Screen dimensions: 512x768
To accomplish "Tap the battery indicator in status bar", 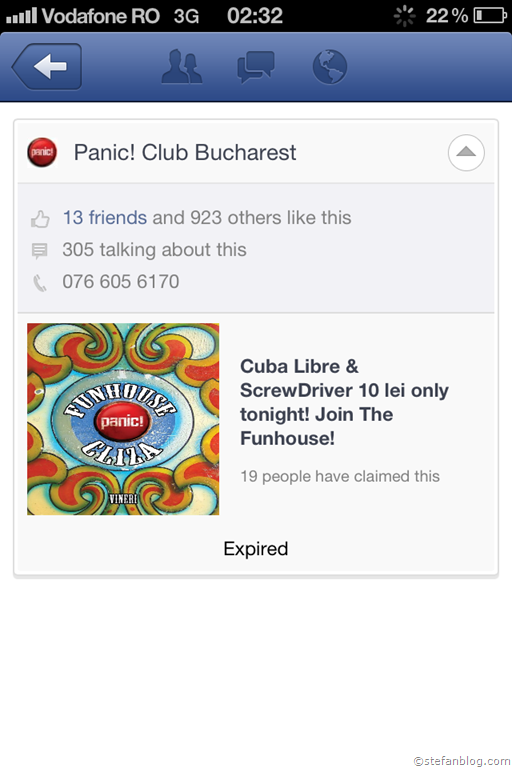I will [490, 16].
